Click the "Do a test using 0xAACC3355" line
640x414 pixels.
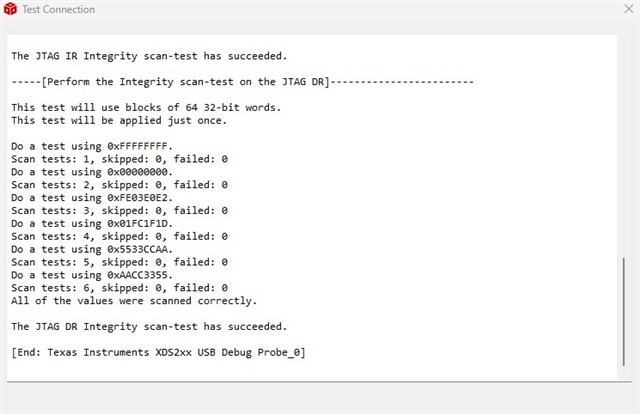[98, 275]
